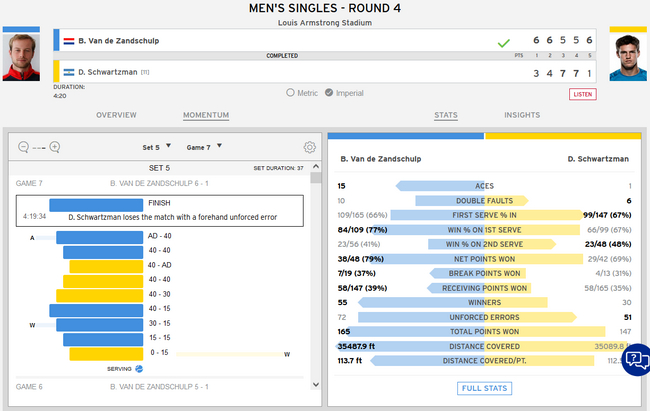Click the Listen button
This screenshot has height=411, width=650.
coord(582,94)
